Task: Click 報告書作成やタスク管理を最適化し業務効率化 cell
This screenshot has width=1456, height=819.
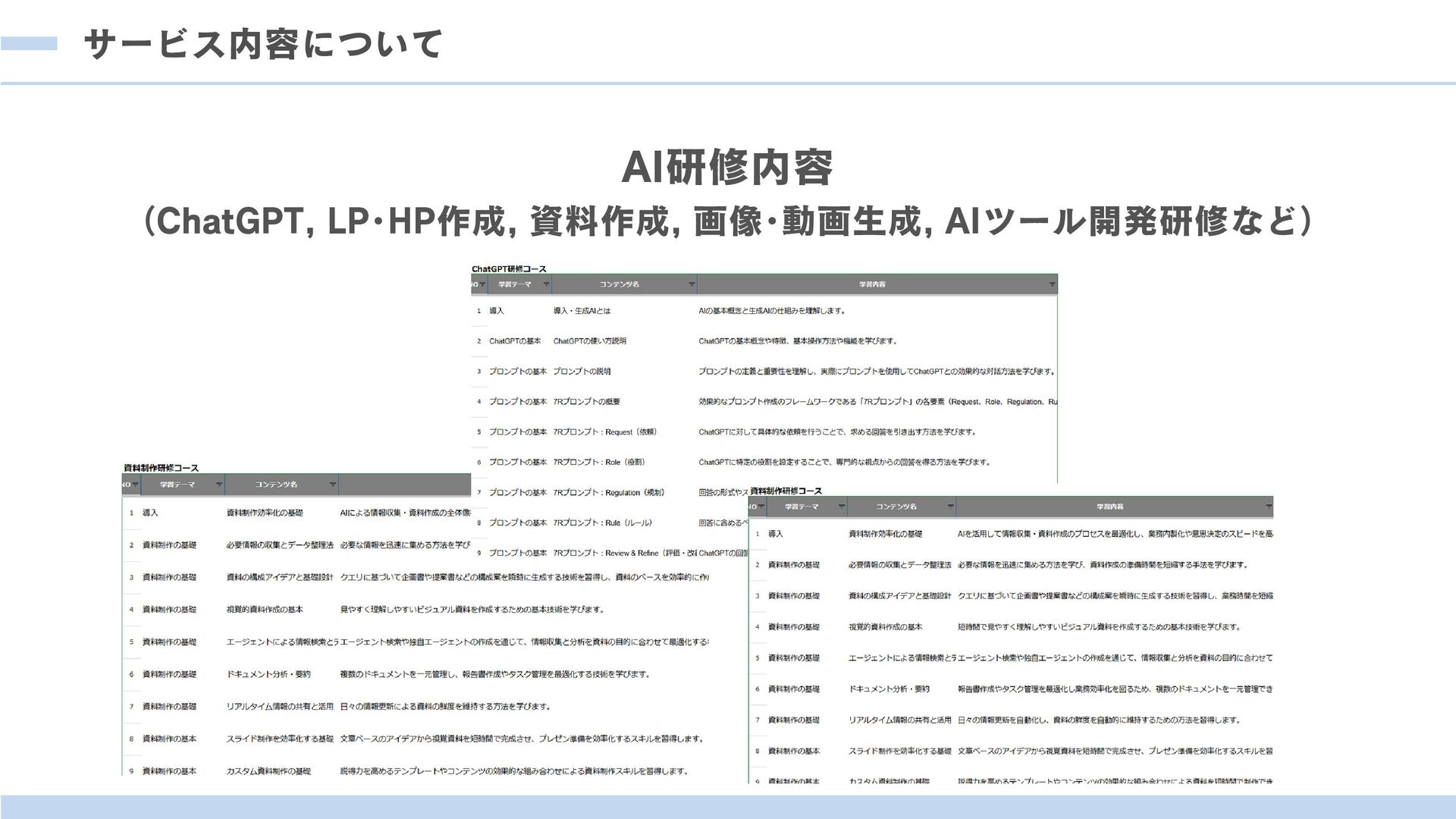Action: (1116, 689)
